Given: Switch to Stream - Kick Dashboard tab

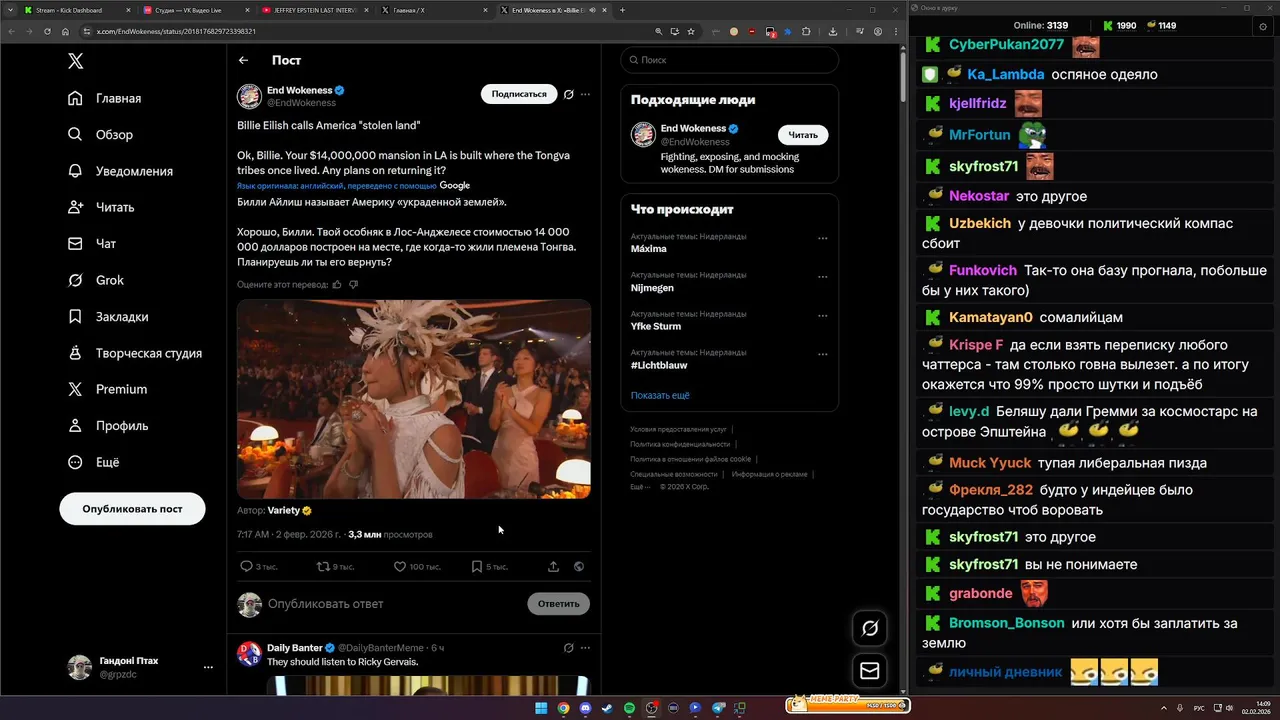Looking at the screenshot, I should (x=75, y=10).
